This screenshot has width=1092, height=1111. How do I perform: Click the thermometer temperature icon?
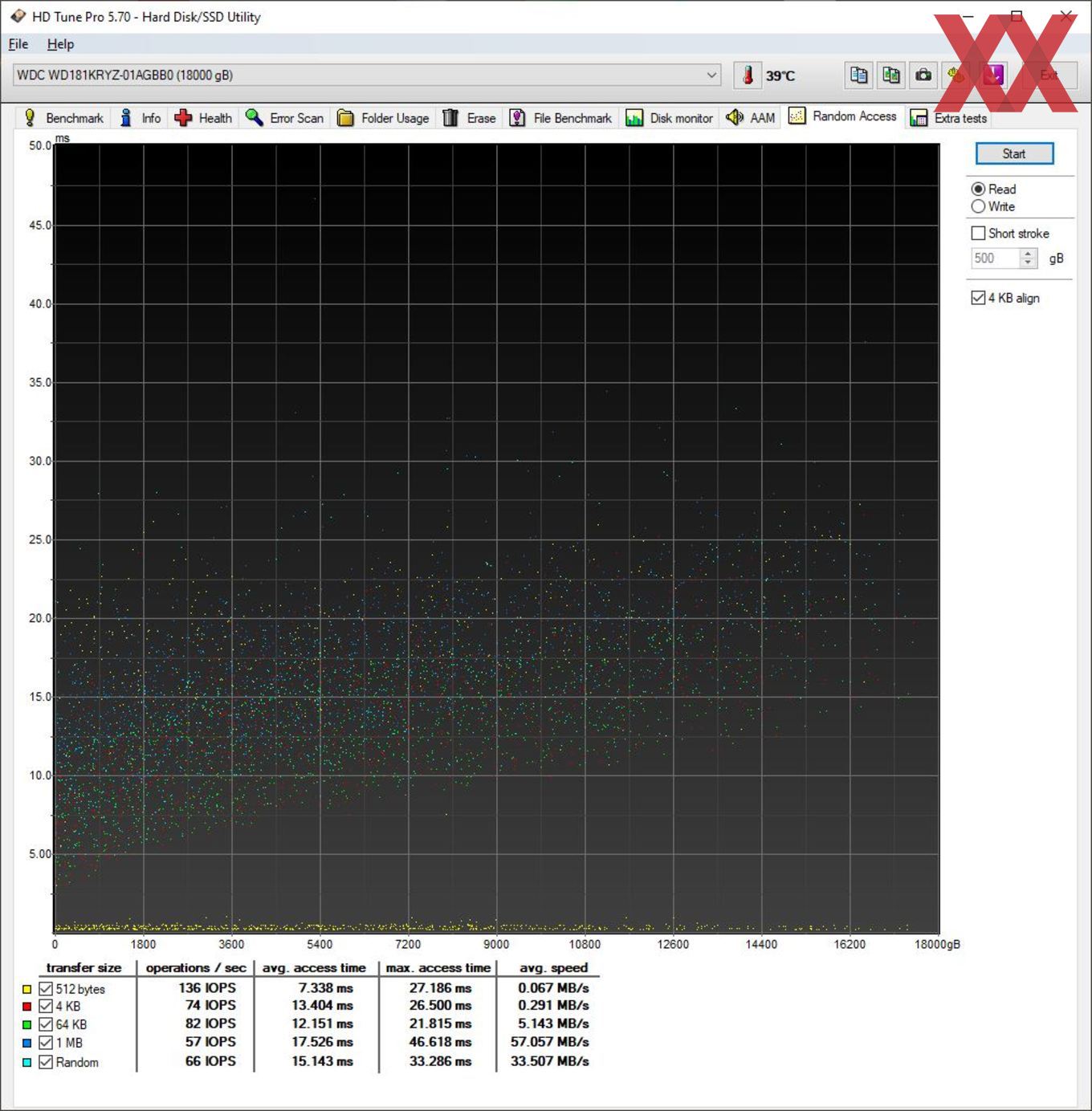[748, 75]
